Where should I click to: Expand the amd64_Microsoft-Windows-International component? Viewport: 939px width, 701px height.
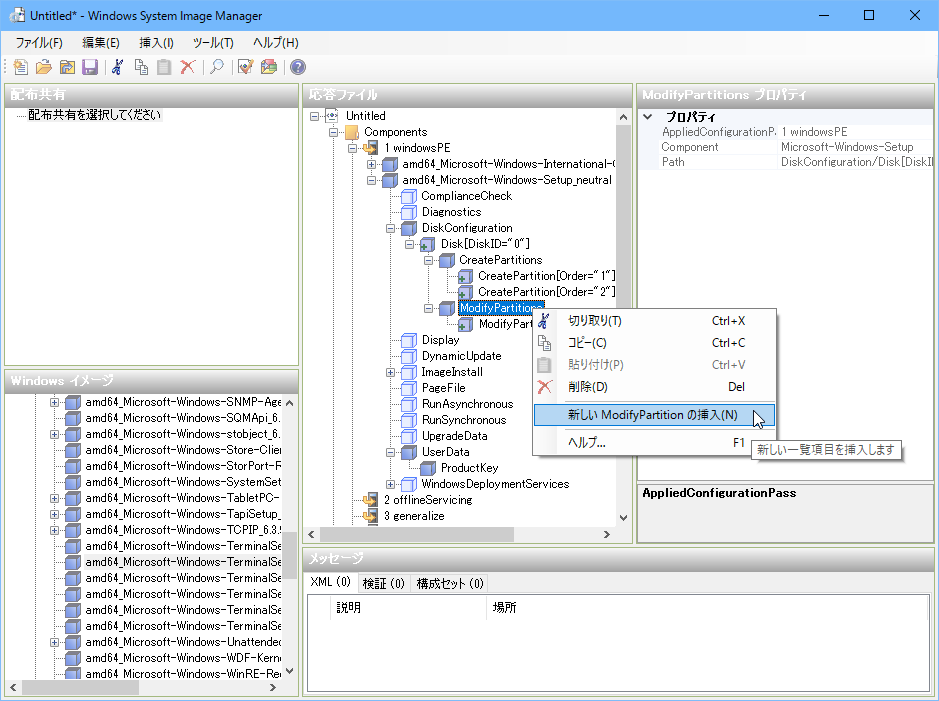371,164
